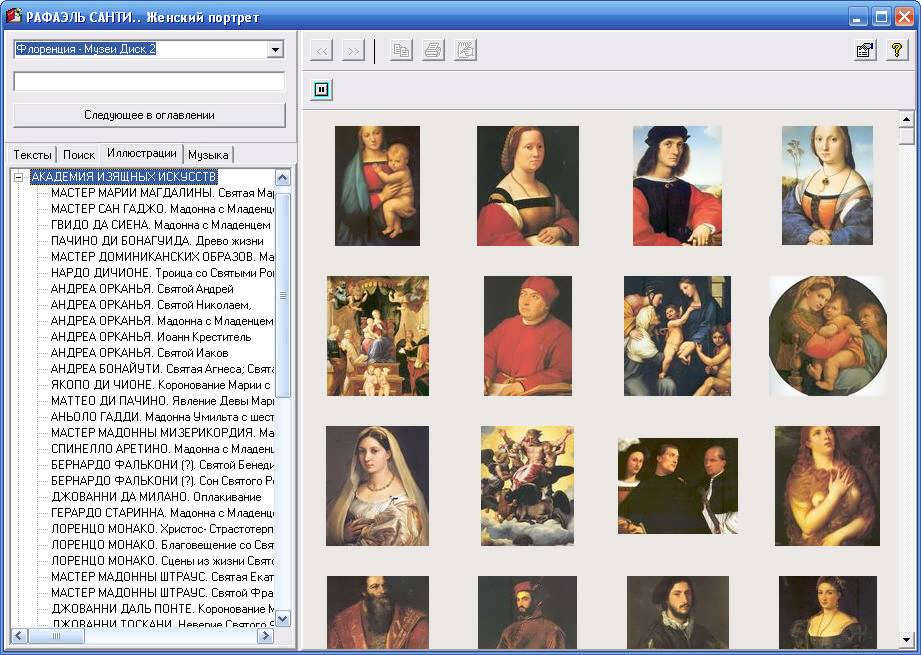Click the print icon in toolbar
Image resolution: width=921 pixels, height=655 pixels.
pyautogui.click(x=433, y=51)
